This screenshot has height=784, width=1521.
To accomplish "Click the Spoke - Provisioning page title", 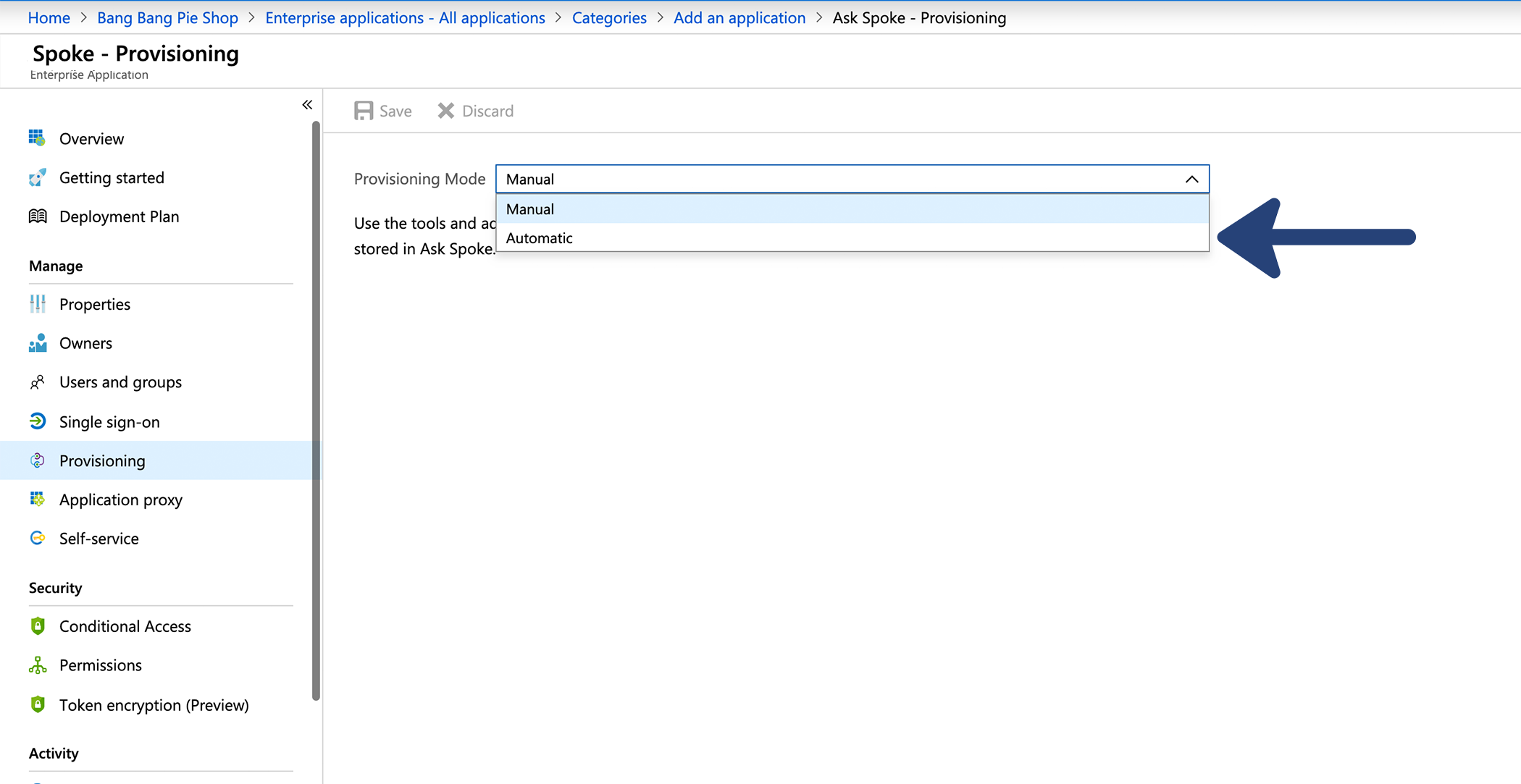I will tap(135, 54).
